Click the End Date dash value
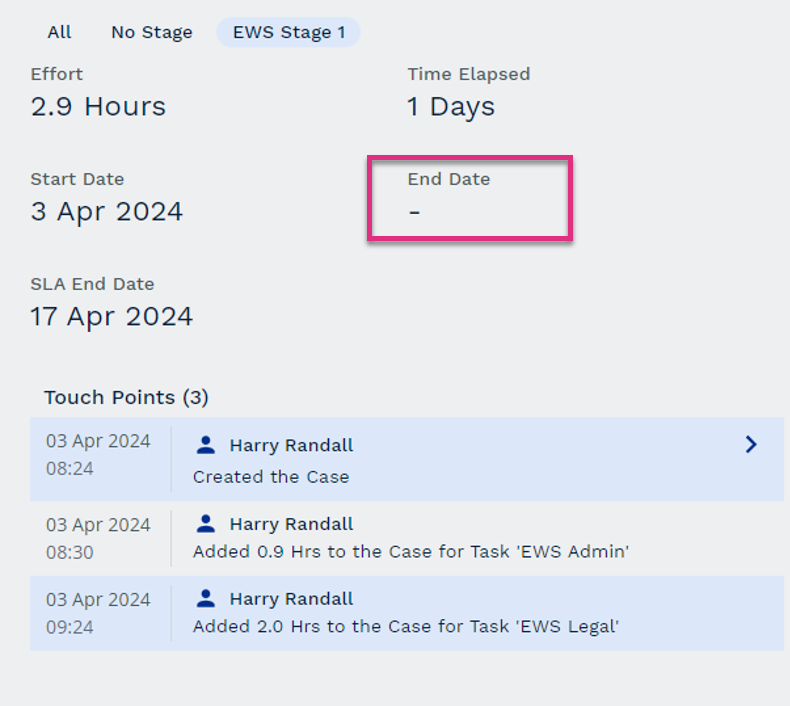Image resolution: width=790 pixels, height=706 pixels. click(414, 212)
